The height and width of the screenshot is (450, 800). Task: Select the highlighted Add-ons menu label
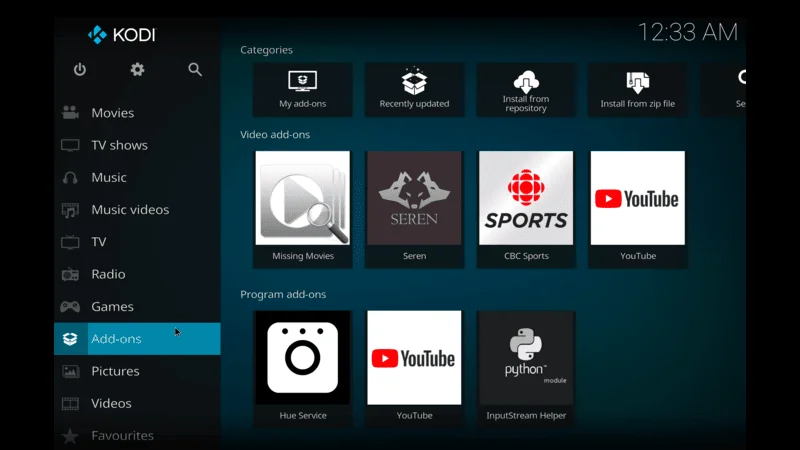click(x=116, y=339)
